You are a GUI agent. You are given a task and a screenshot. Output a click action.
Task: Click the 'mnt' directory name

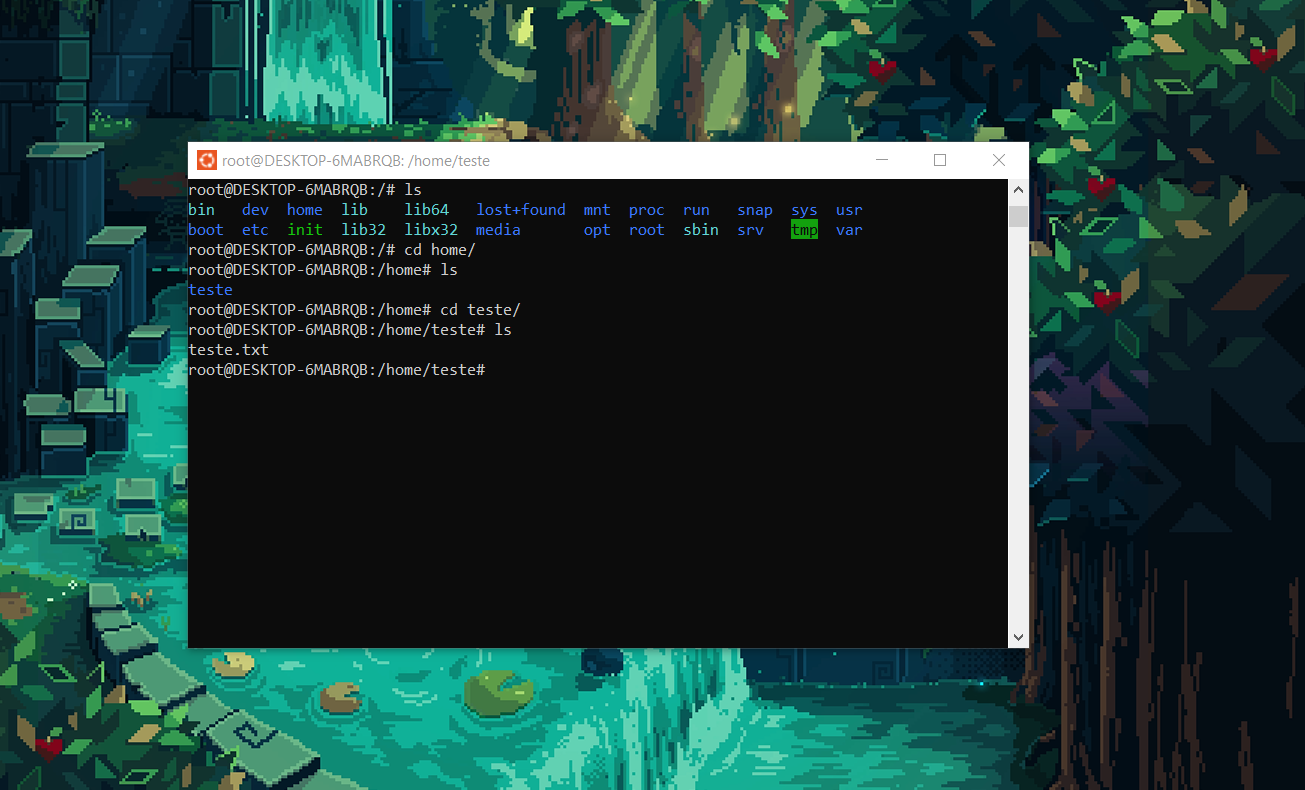597,210
